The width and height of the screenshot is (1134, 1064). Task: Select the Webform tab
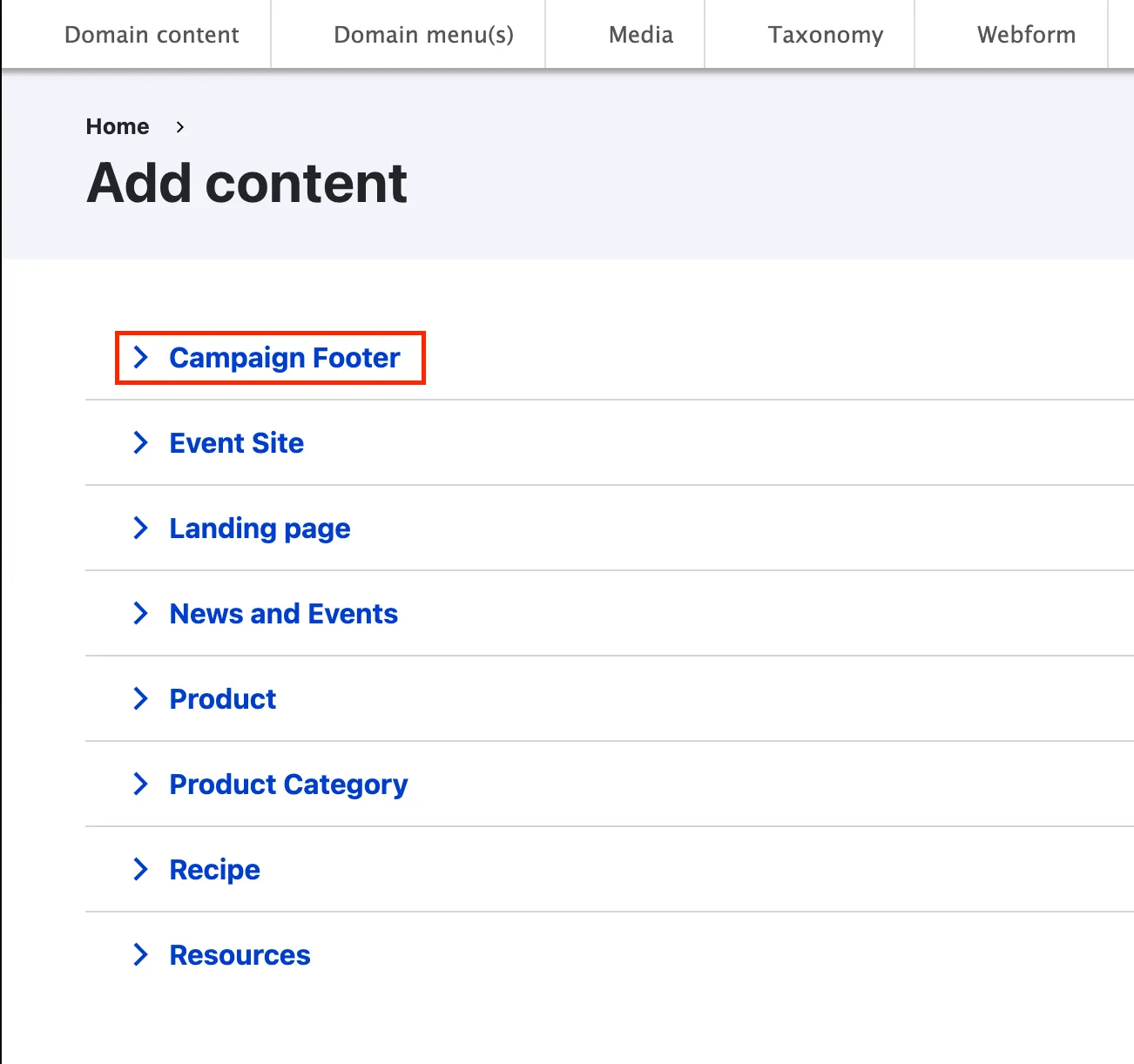pyautogui.click(x=1026, y=35)
